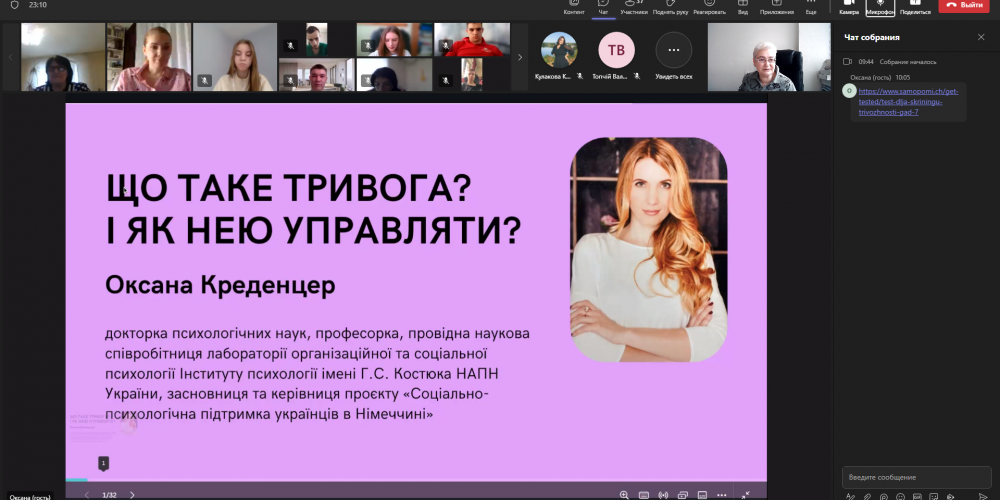The image size is (1000, 500).
Task: Show next participants with right arrow in gallery
Action: point(520,57)
